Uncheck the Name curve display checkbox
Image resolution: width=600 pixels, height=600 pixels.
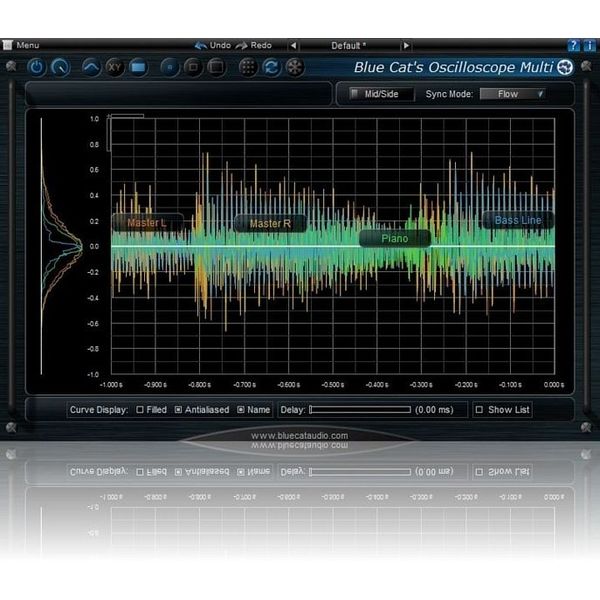[x=241, y=410]
